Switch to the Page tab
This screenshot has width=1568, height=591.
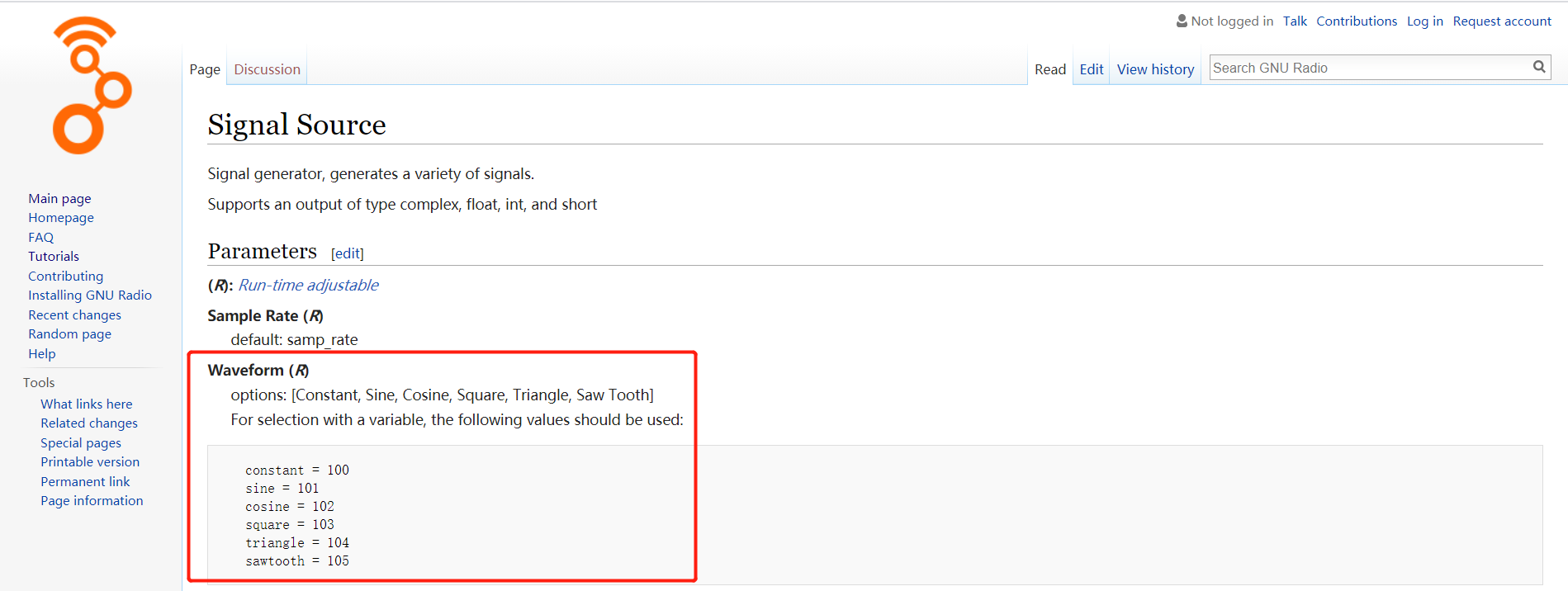click(205, 69)
